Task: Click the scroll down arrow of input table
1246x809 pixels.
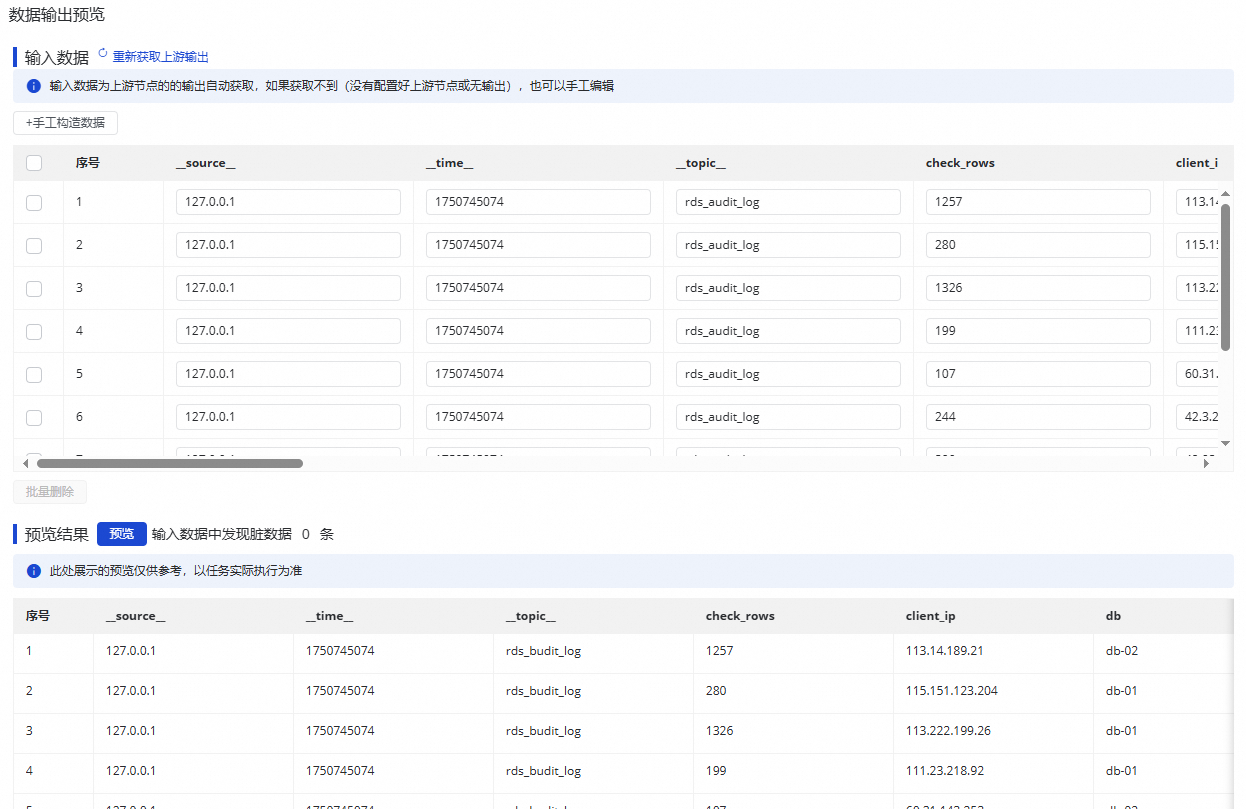Action: [1226, 442]
